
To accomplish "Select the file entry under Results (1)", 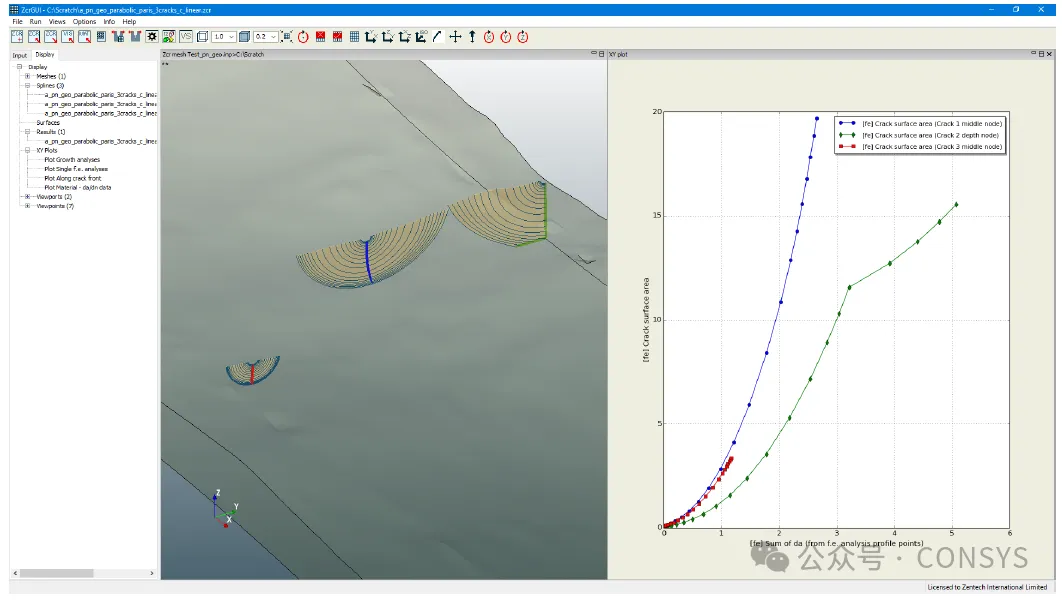I will click(100, 141).
